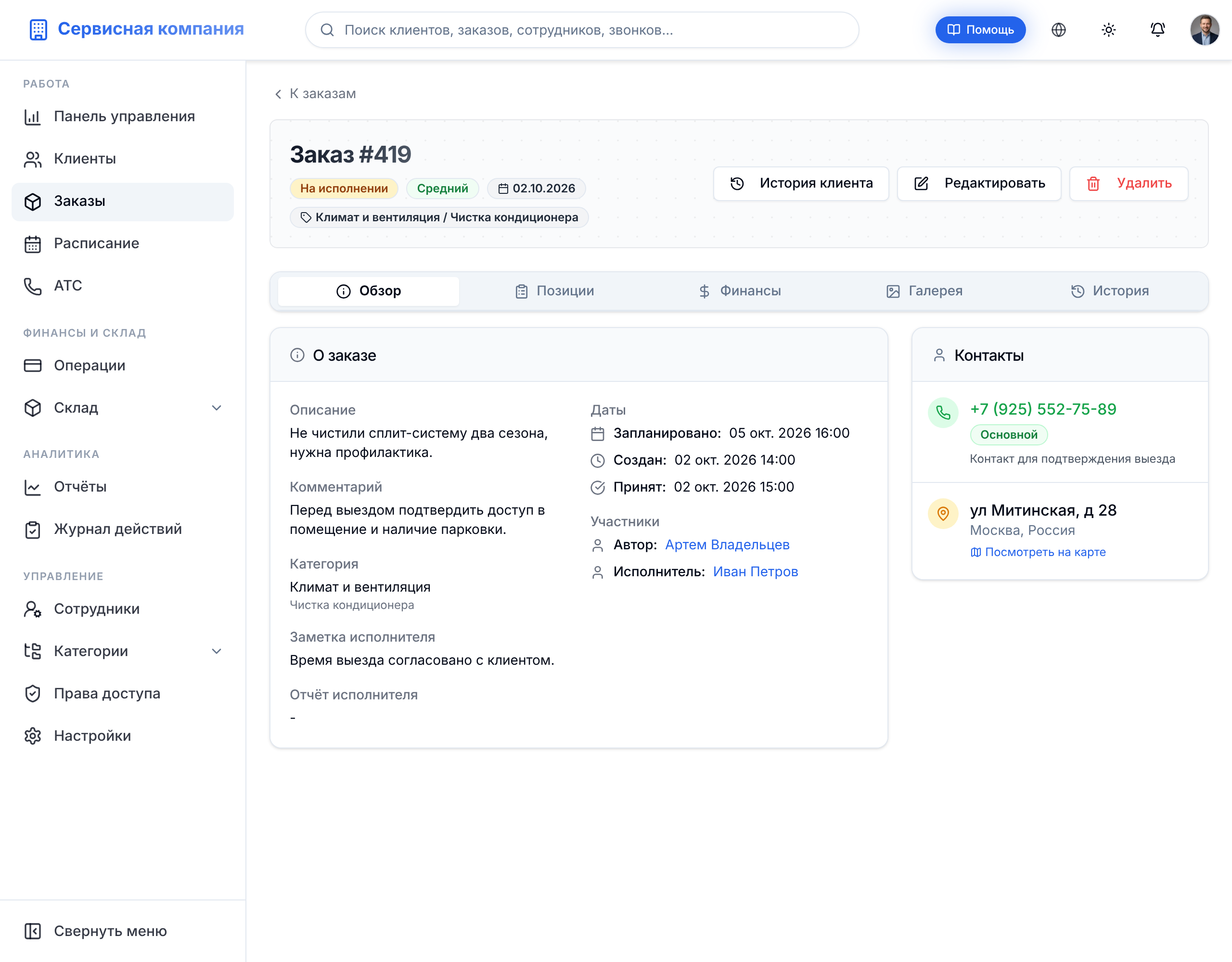Open Расписание in sidebar
1232x962 pixels.
[122, 243]
